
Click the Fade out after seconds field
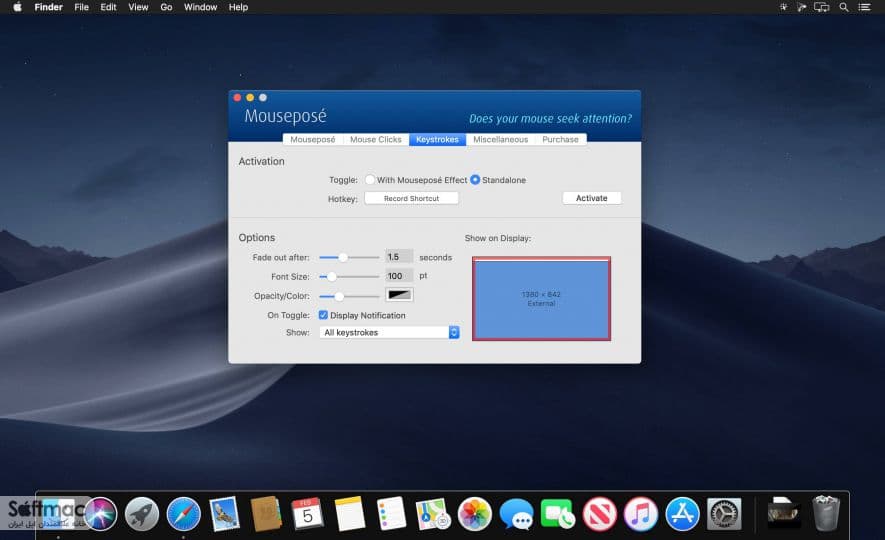(399, 257)
